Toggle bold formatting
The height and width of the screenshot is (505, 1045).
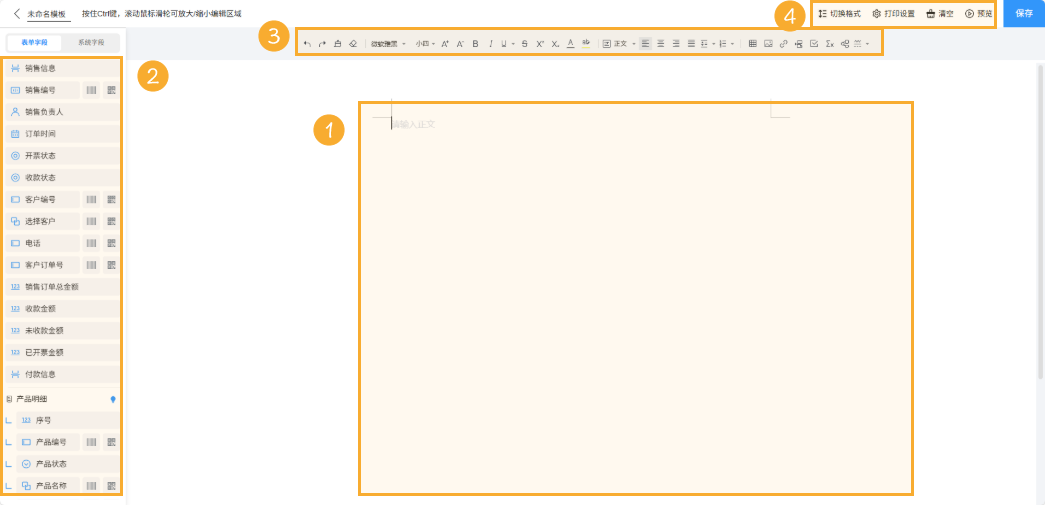(475, 44)
